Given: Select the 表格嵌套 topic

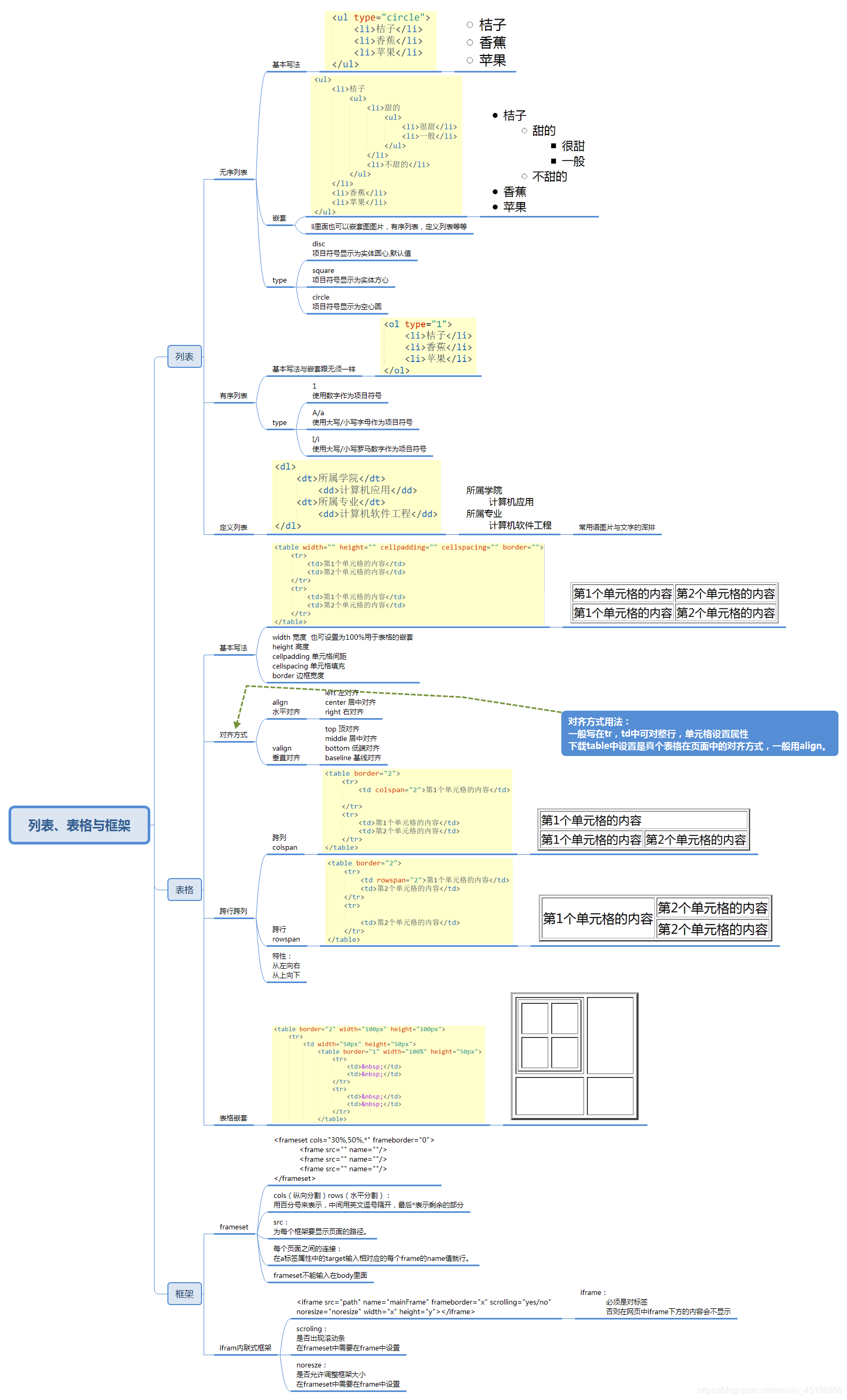Looking at the screenshot, I should coord(233,1117).
